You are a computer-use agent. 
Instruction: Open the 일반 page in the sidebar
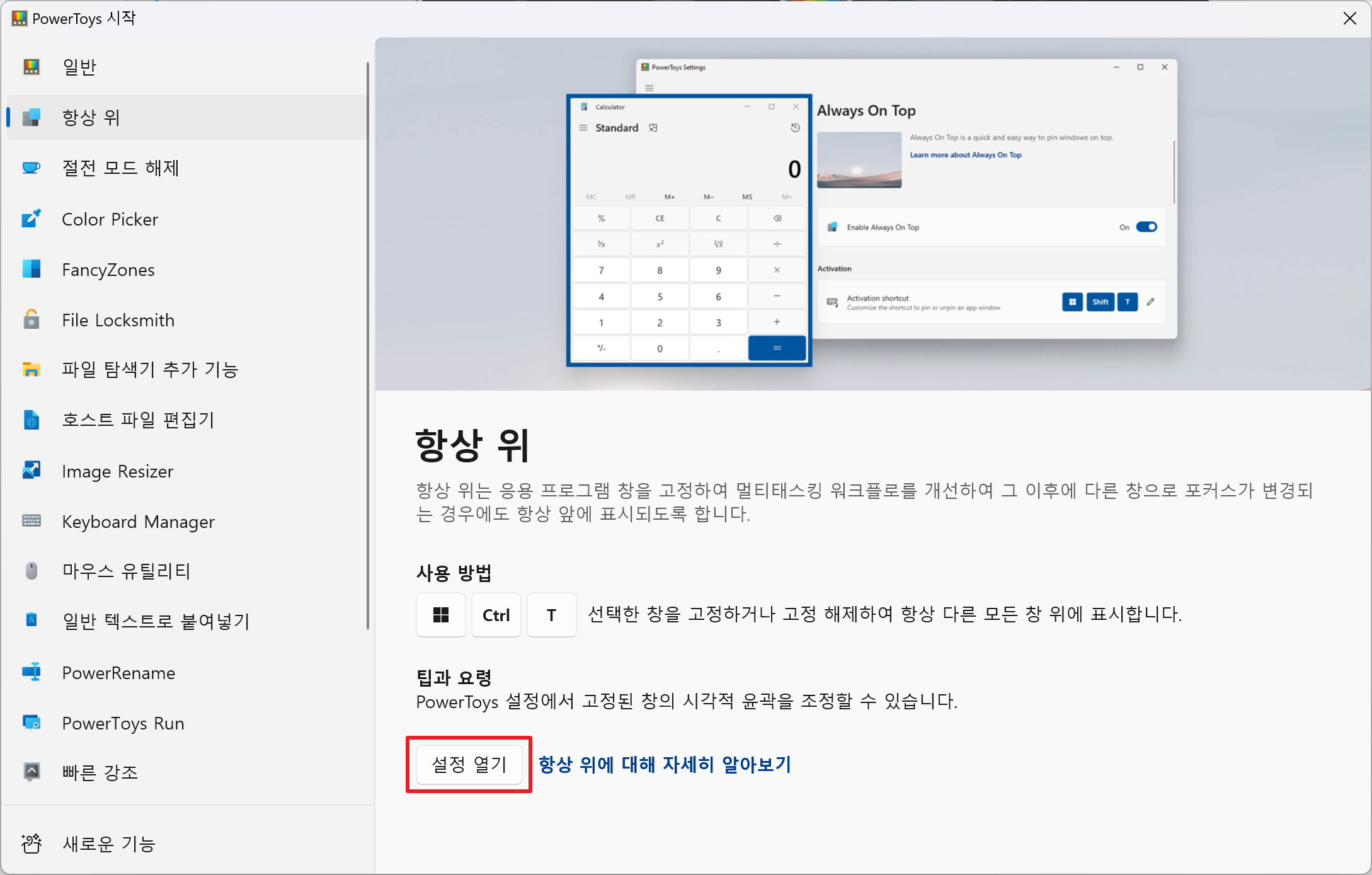coord(79,67)
